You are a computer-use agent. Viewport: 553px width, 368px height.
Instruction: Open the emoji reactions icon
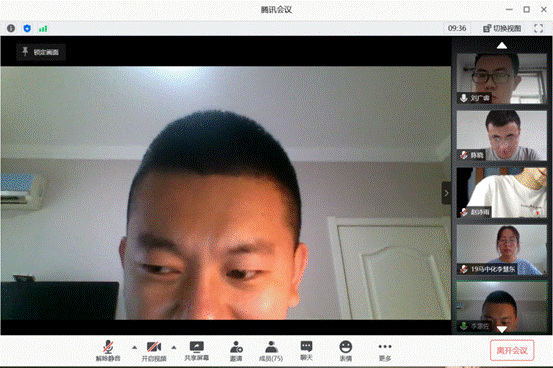[346, 351]
